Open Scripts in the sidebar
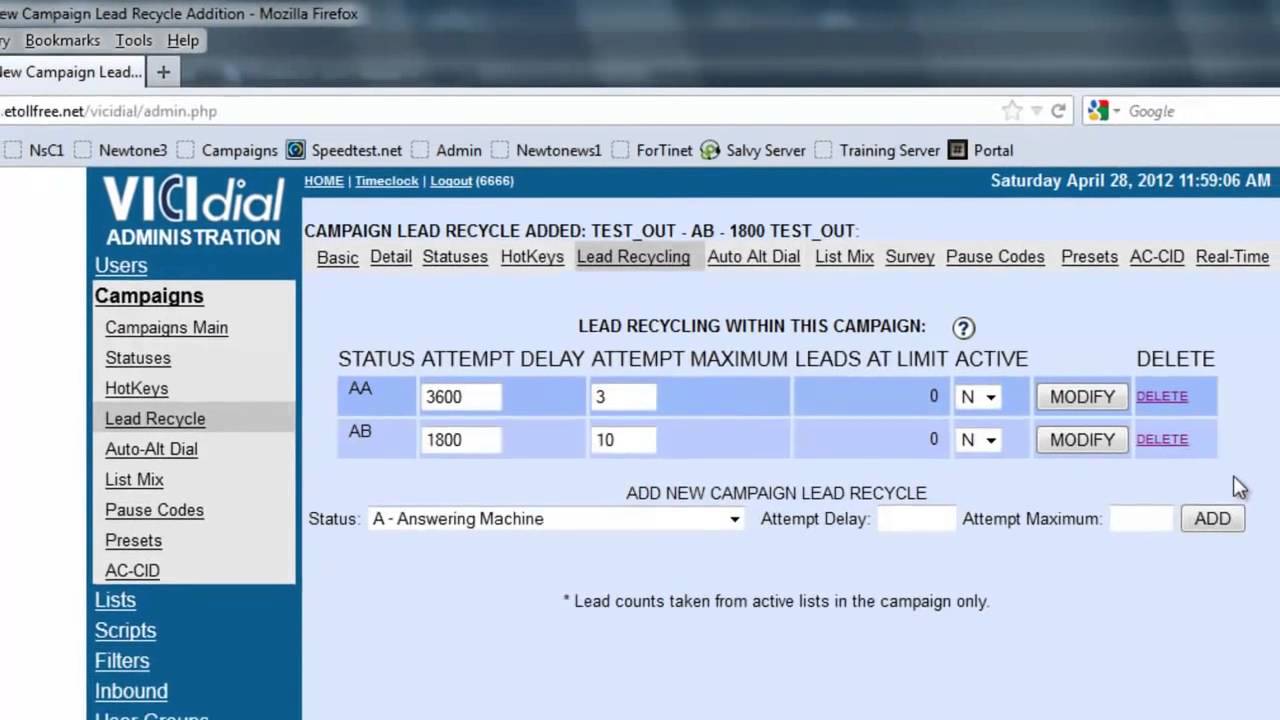 (x=125, y=631)
